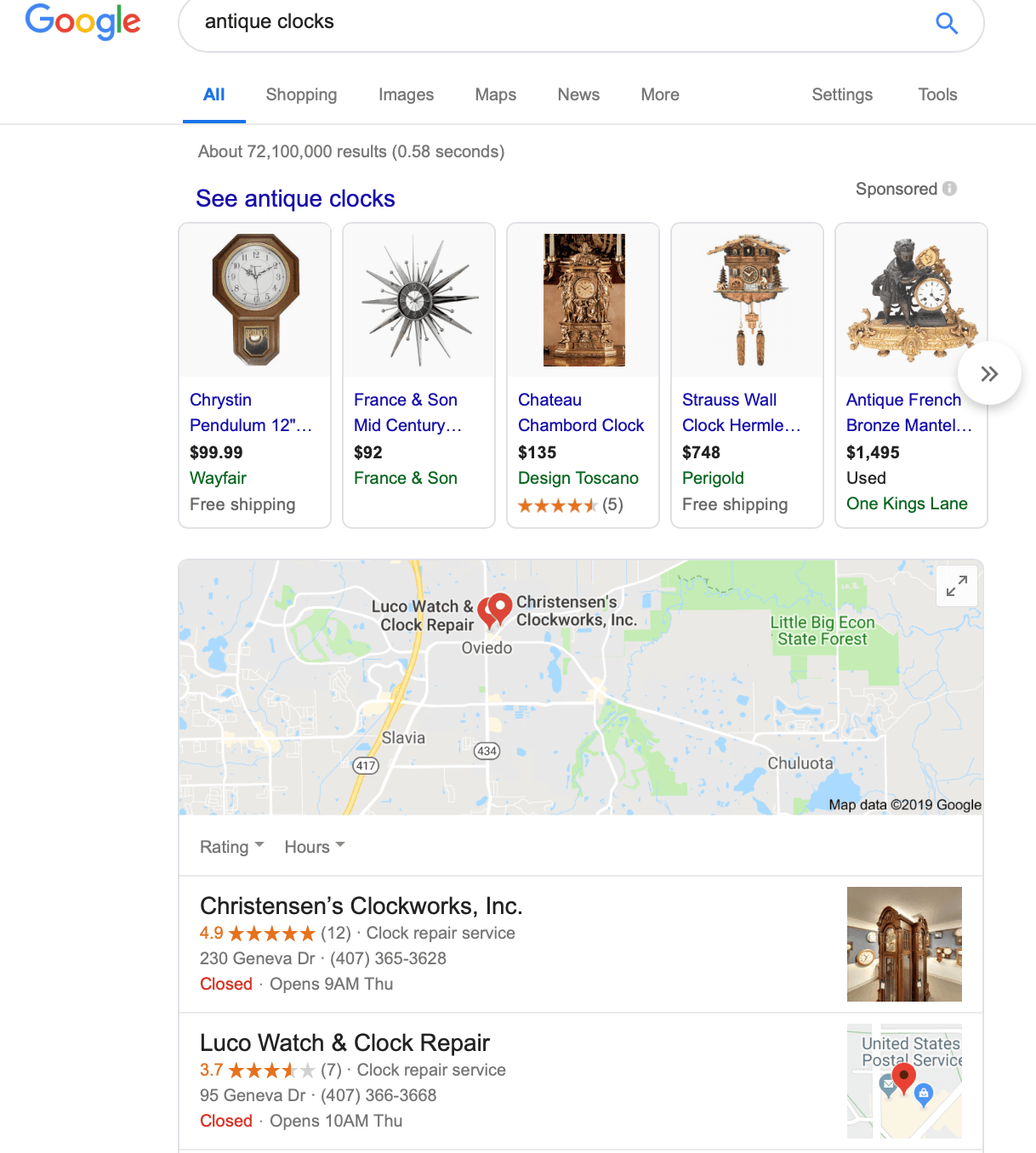Image resolution: width=1036 pixels, height=1153 pixels.
Task: Open the Hours filter dropdown
Action: [314, 847]
